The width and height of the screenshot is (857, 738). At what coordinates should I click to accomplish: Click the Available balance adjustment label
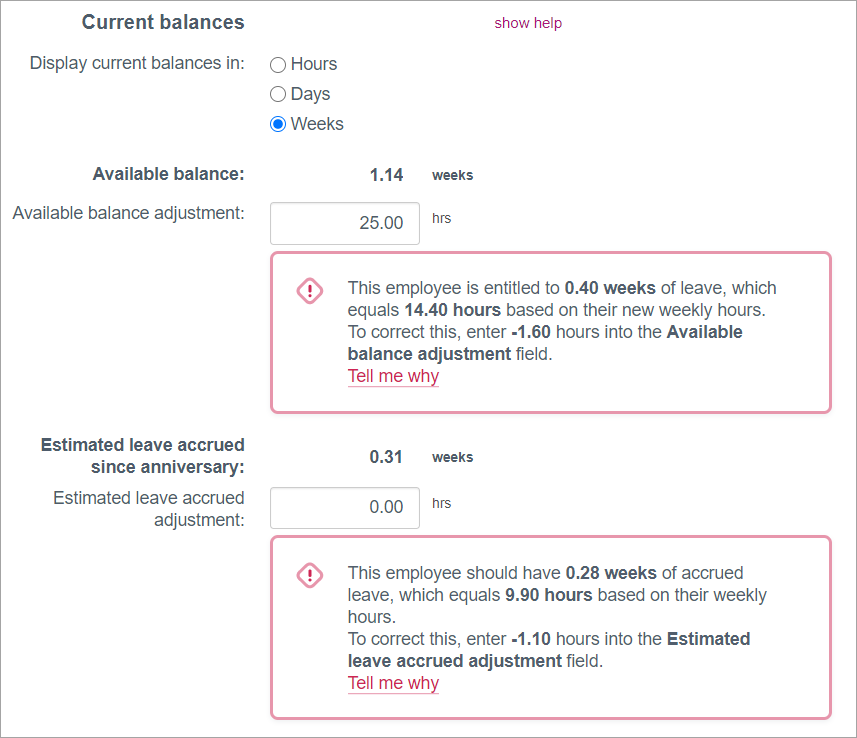(x=128, y=213)
